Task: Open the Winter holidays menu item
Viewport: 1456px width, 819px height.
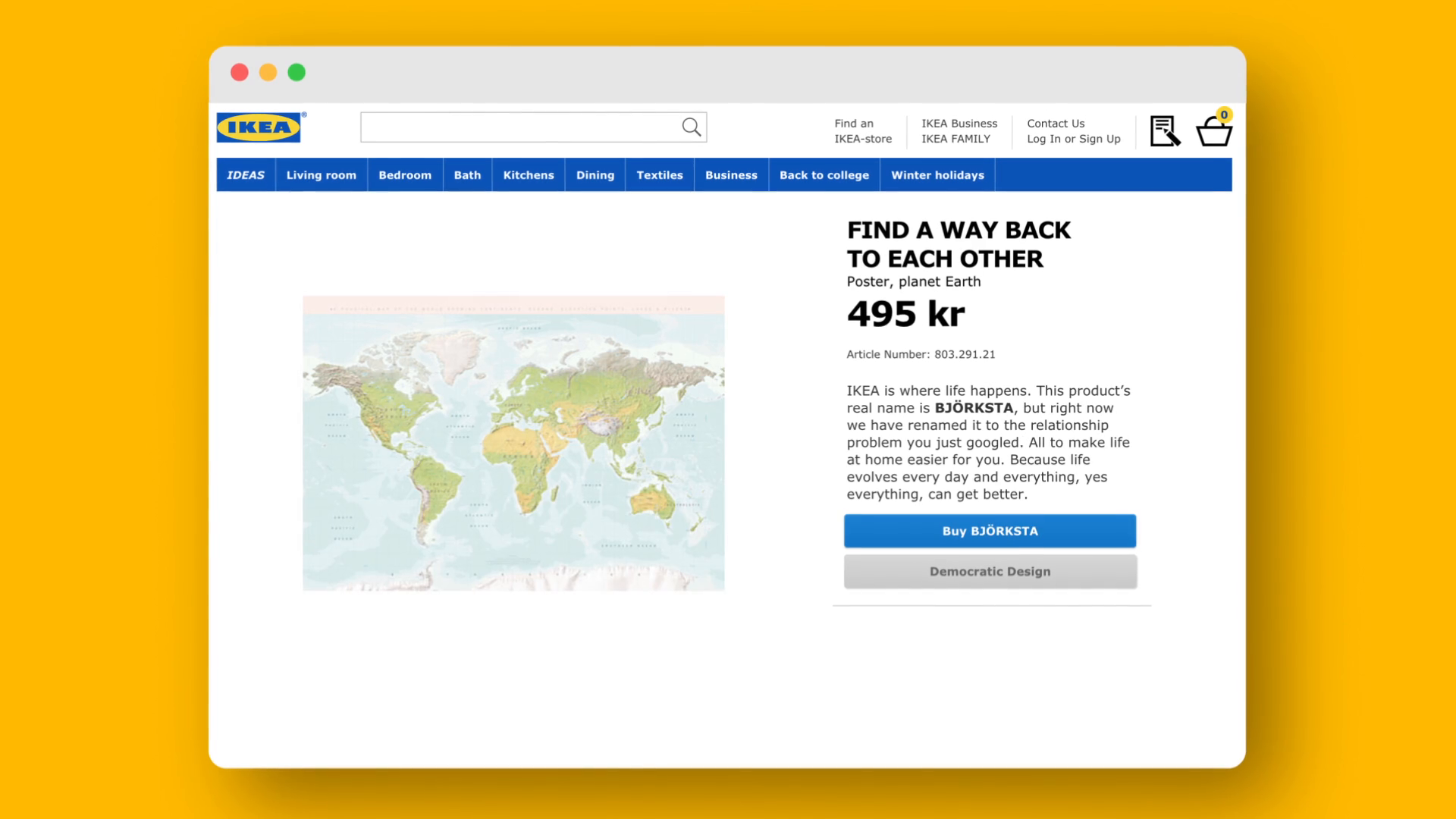Action: tap(937, 175)
